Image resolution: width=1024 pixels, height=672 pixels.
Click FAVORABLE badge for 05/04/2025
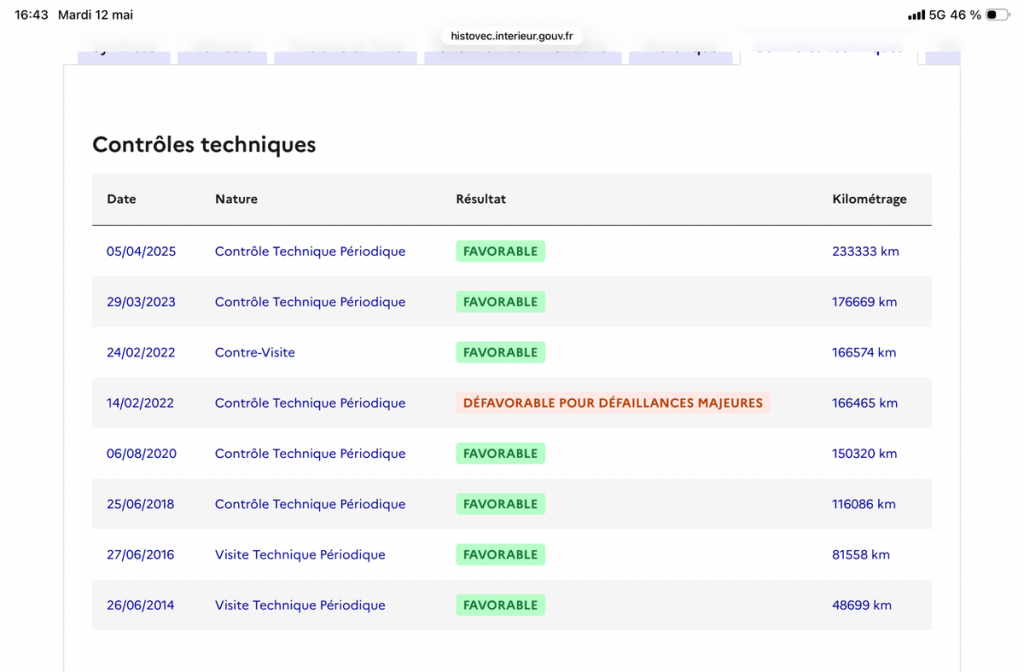[x=500, y=251]
